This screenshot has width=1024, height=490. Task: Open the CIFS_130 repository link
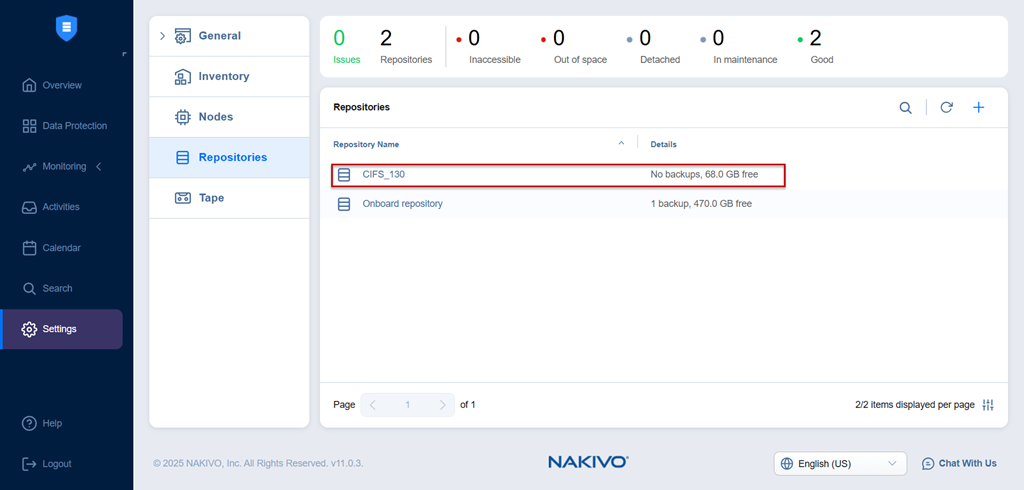pyautogui.click(x=383, y=175)
